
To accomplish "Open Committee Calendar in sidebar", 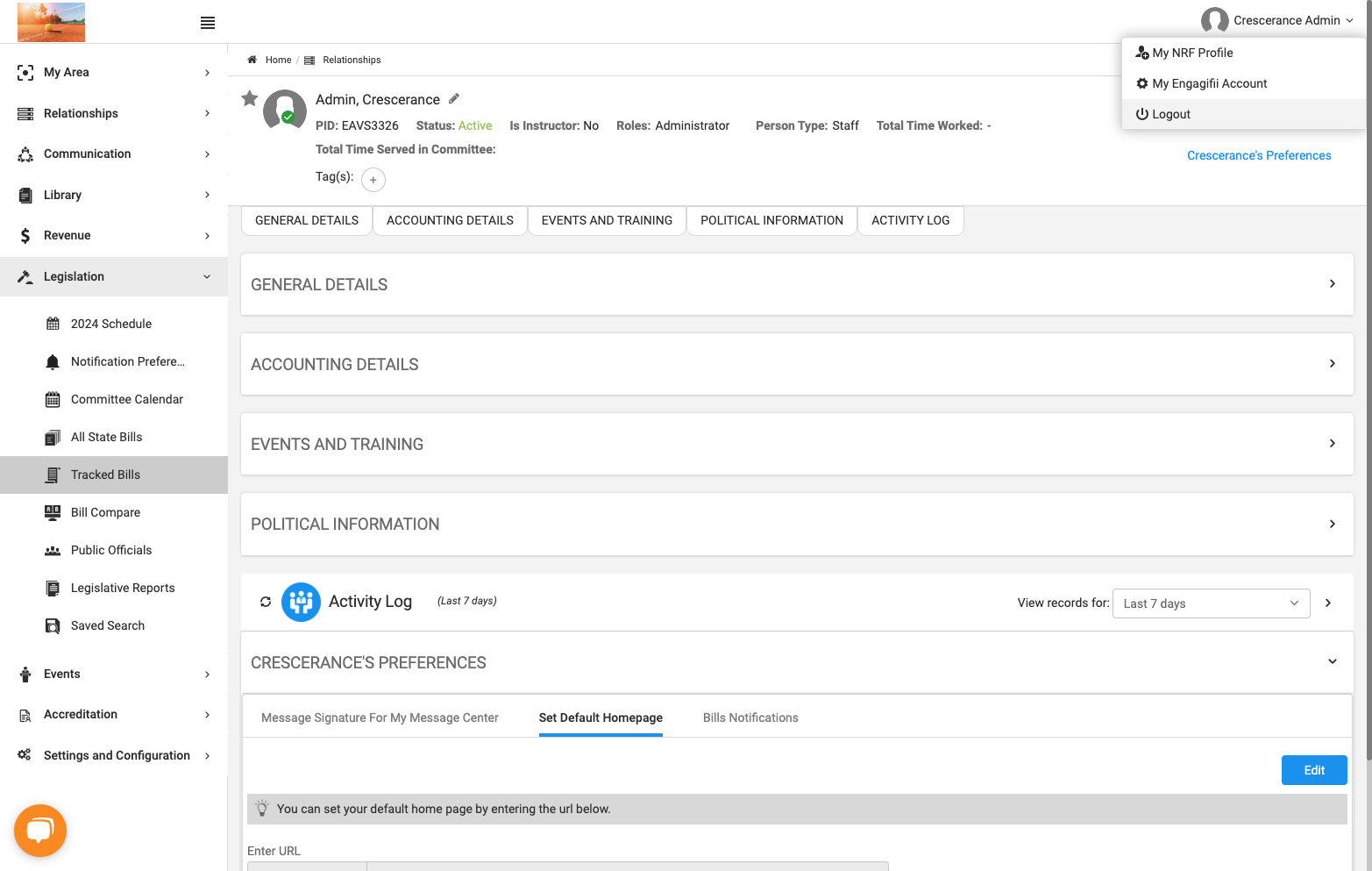I will coord(114,399).
